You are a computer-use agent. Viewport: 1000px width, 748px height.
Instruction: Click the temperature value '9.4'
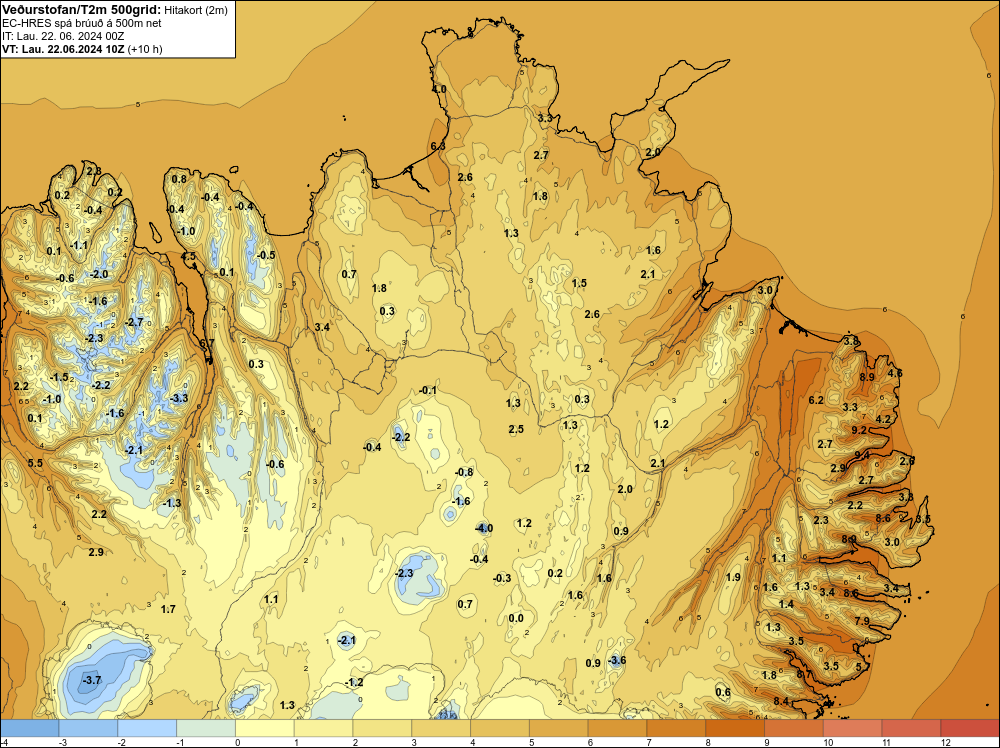862,455
